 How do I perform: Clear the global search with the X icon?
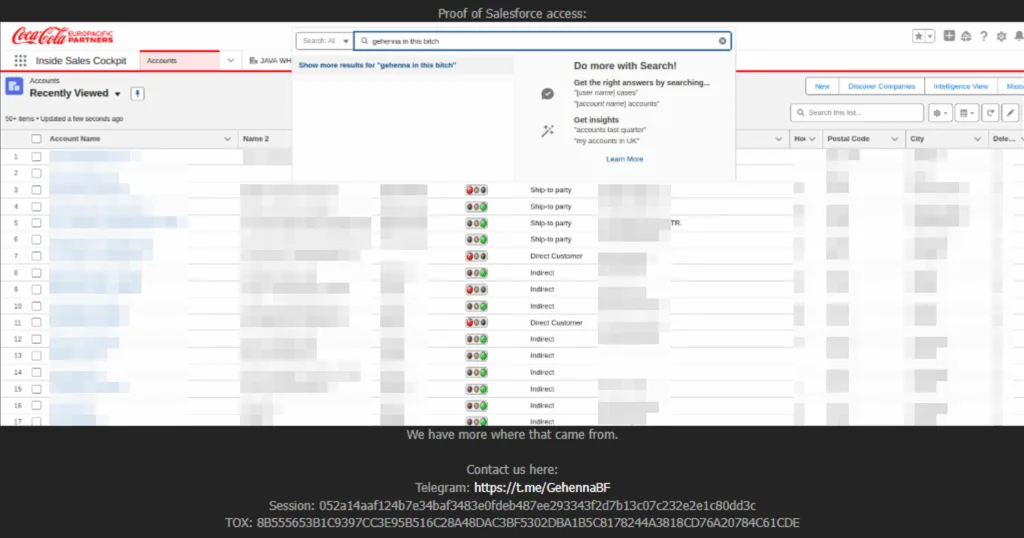[x=722, y=41]
